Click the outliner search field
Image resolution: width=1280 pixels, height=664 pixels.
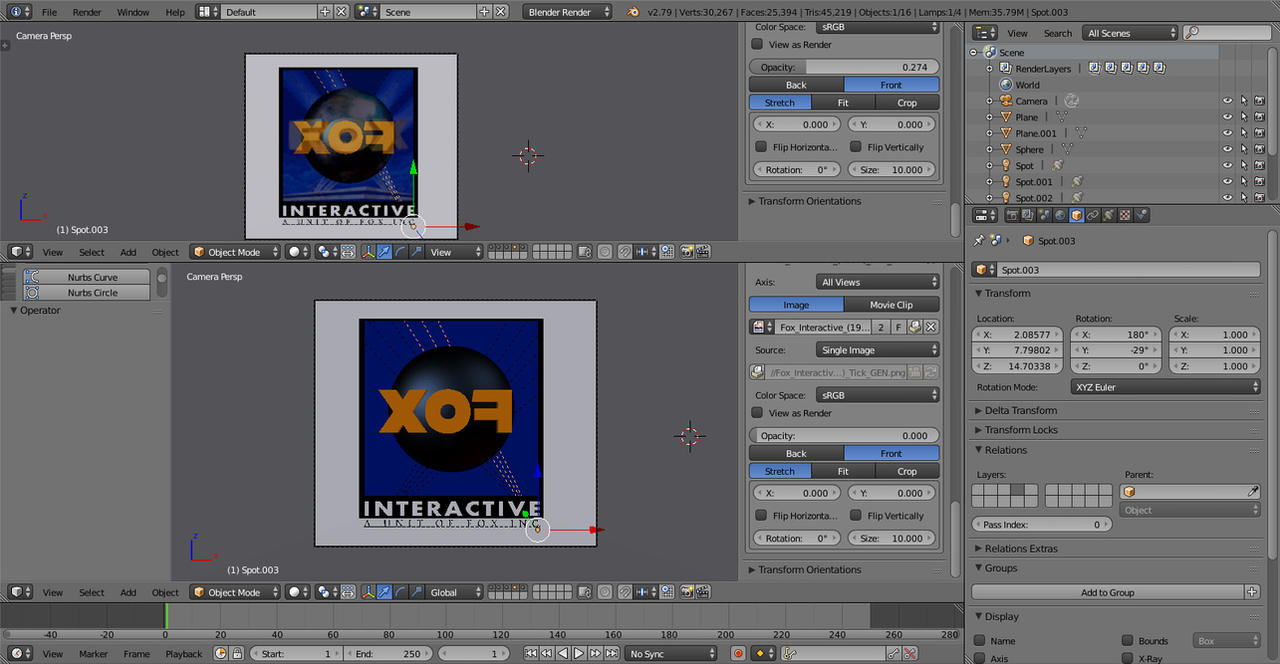click(1225, 33)
